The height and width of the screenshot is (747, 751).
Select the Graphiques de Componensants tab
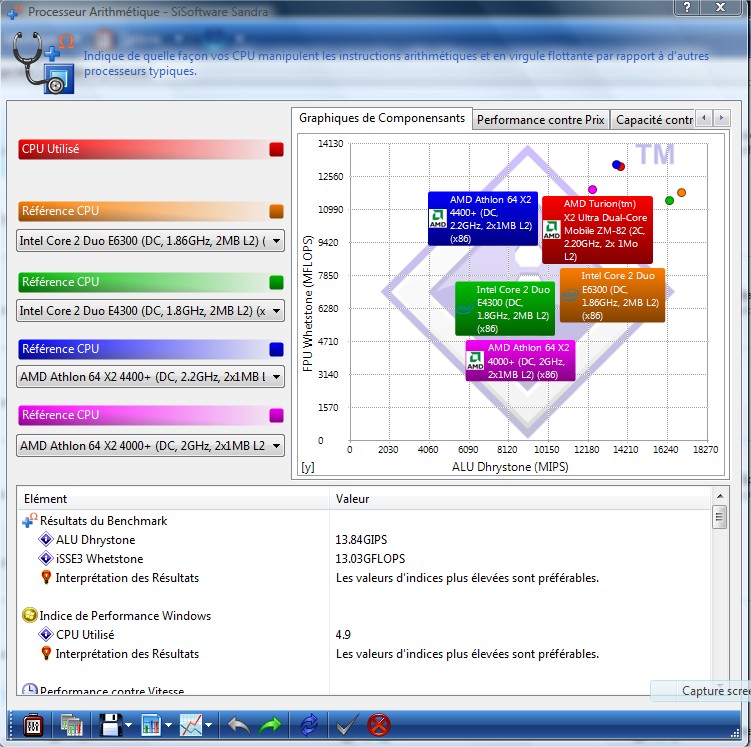pos(382,118)
